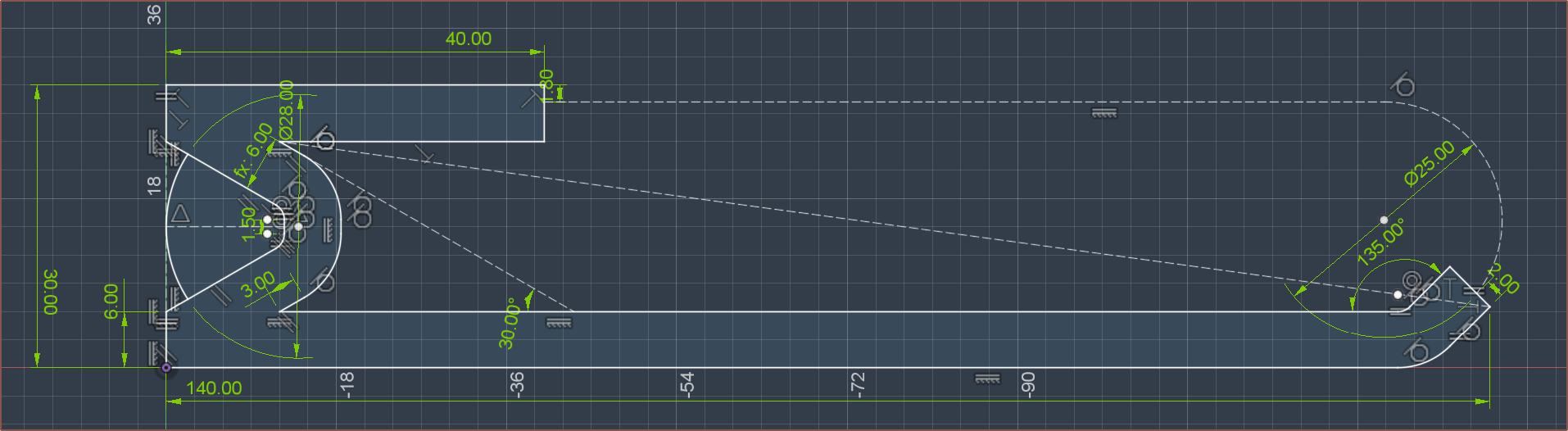The width and height of the screenshot is (1568, 431).
Task: Select the 135.00° angle dimension
Action: (x=1380, y=242)
